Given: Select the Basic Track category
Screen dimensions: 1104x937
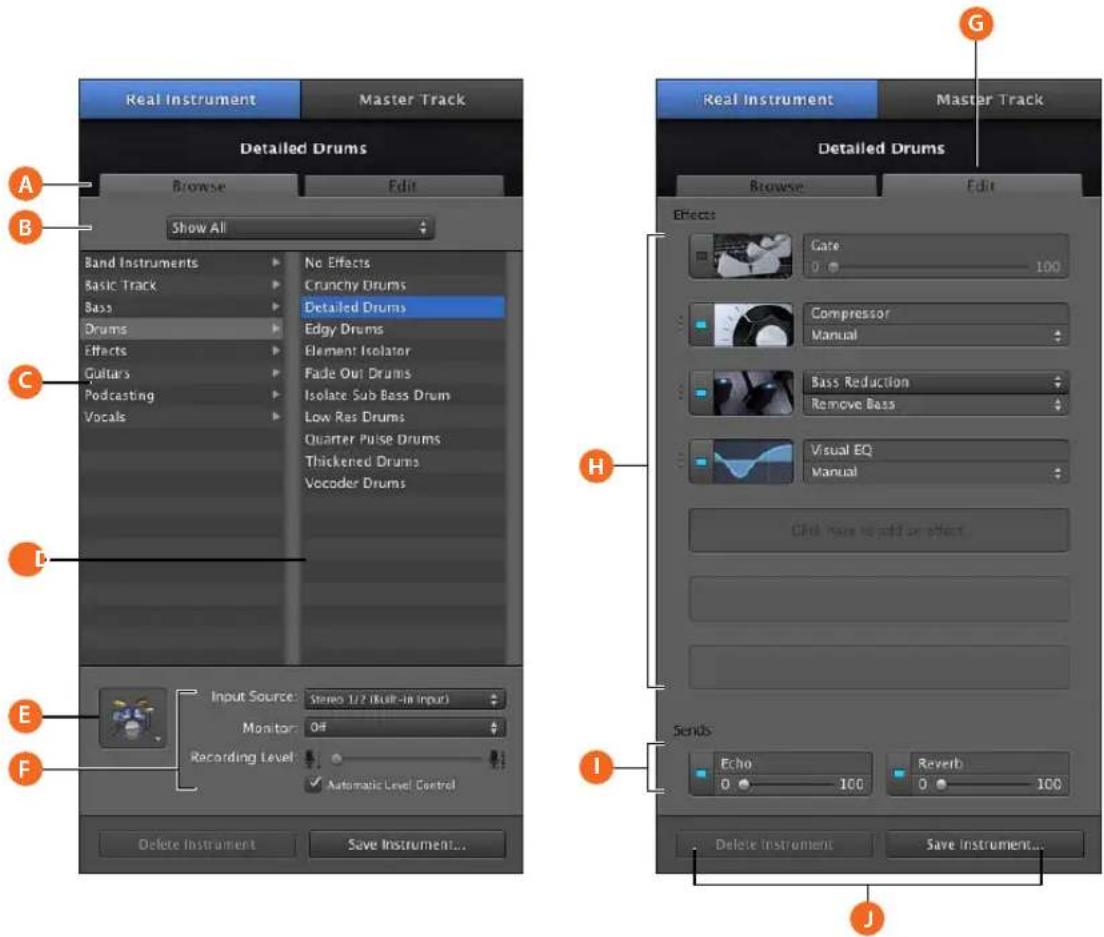Looking at the screenshot, I should click(x=182, y=284).
